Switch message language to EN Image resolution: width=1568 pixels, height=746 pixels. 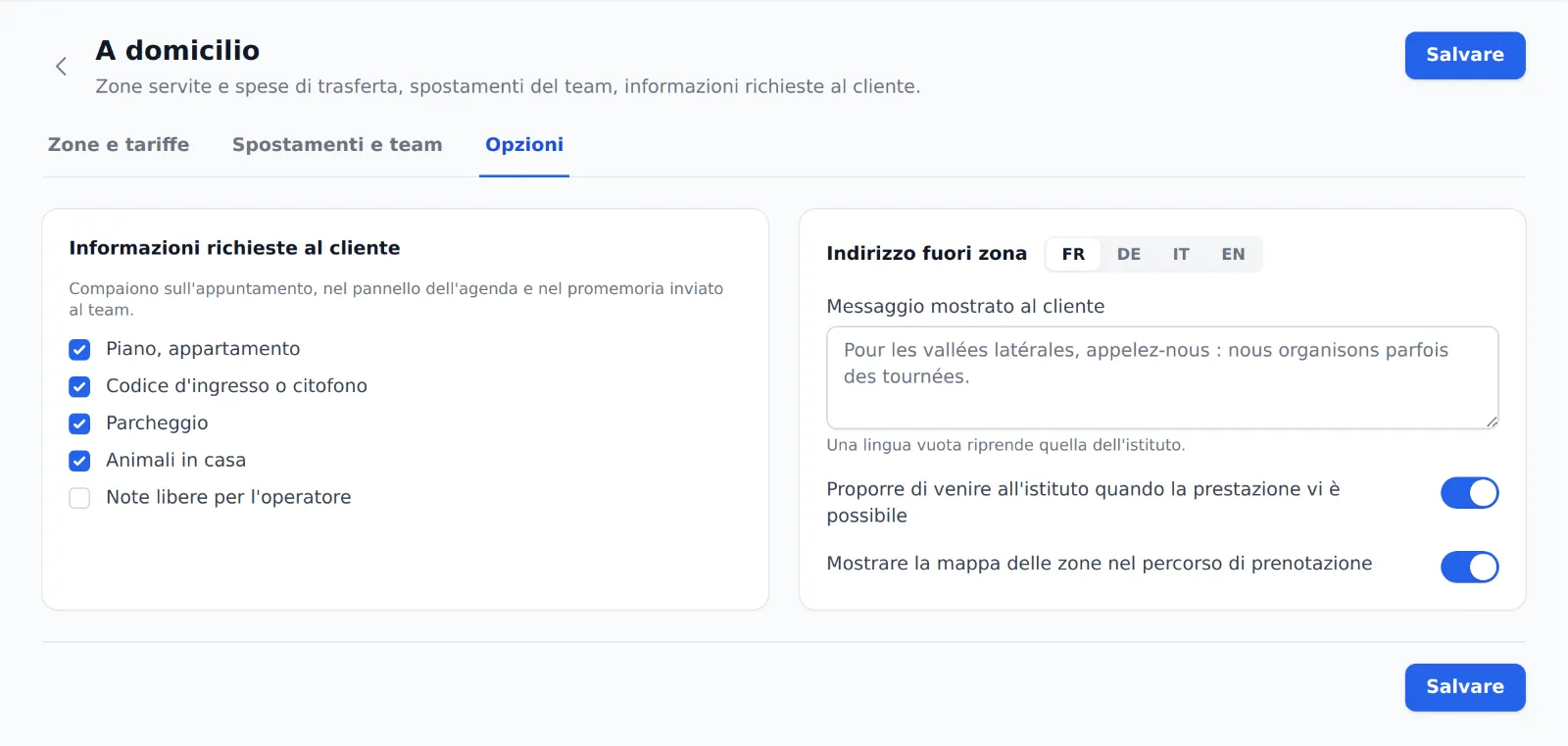pos(1233,255)
